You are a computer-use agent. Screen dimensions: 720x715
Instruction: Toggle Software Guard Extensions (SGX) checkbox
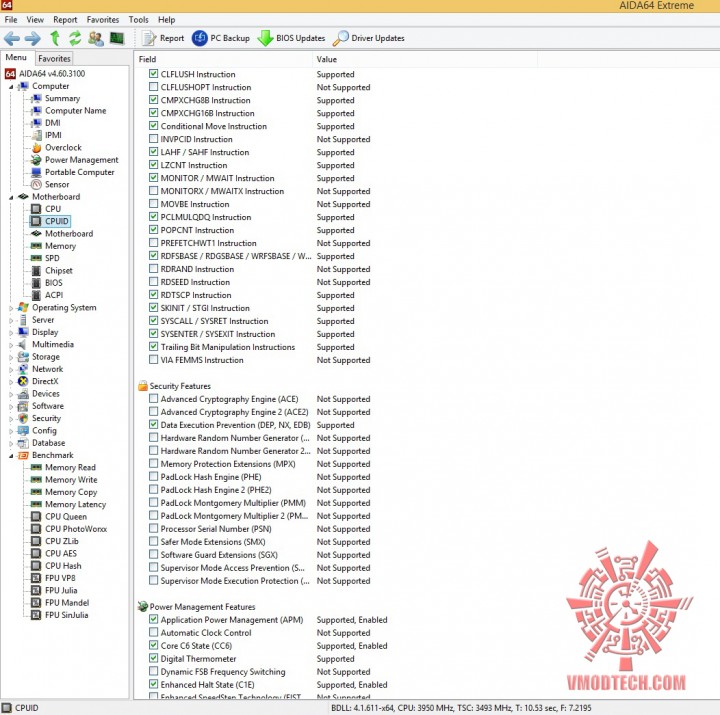click(x=153, y=554)
